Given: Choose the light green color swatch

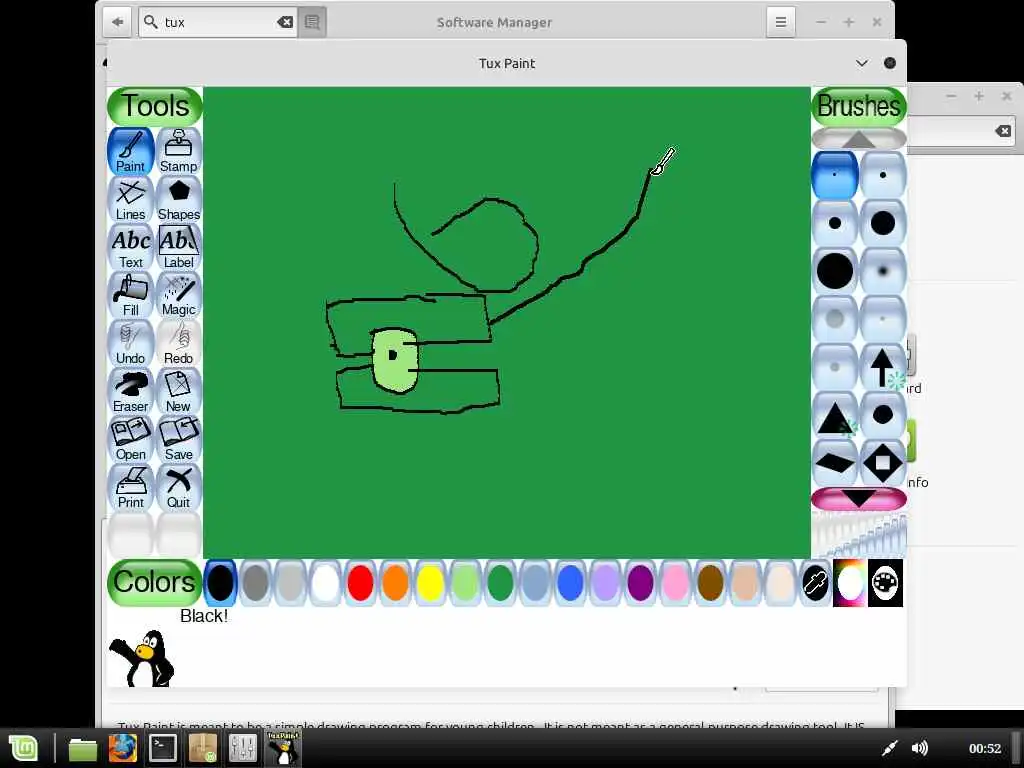Looking at the screenshot, I should pyautogui.click(x=465, y=583).
